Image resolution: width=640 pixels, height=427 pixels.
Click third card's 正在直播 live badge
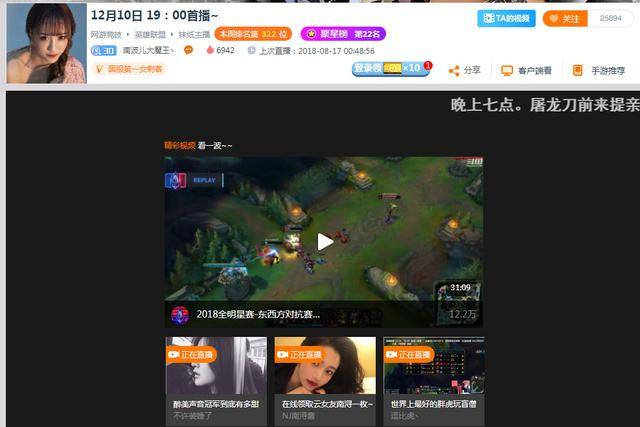click(x=409, y=354)
